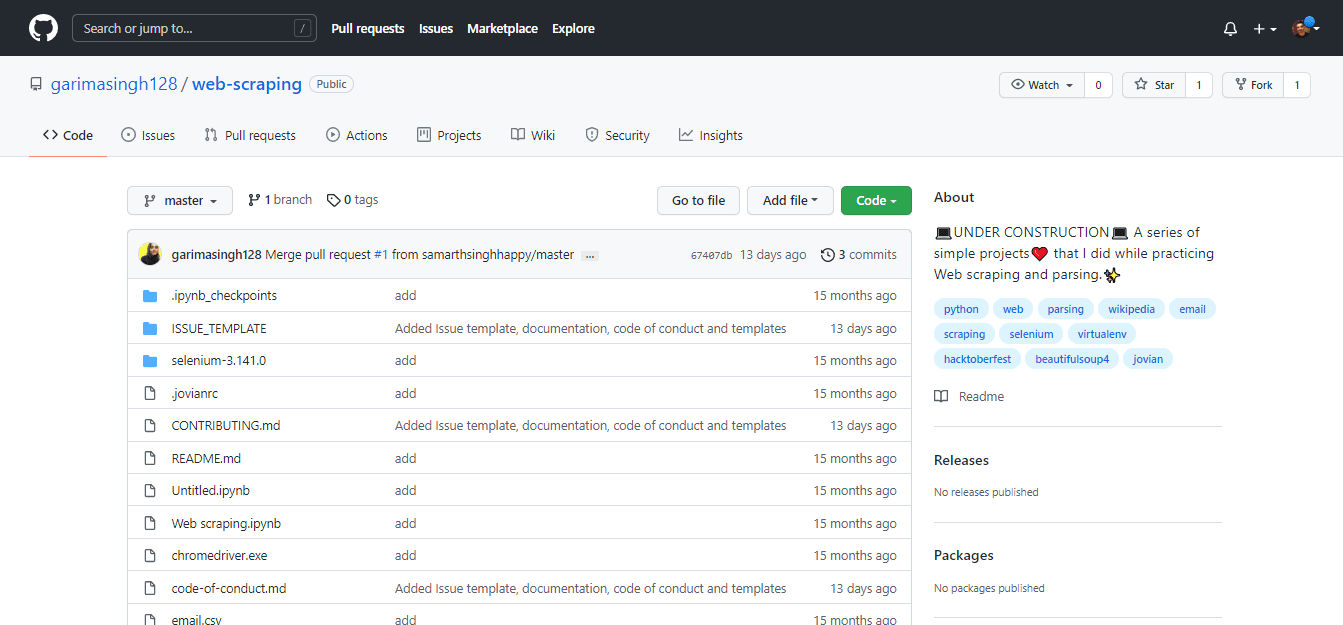Screen dimensions: 1343x625
Task: Click the commit history clock icon
Action: pyautogui.click(x=827, y=255)
